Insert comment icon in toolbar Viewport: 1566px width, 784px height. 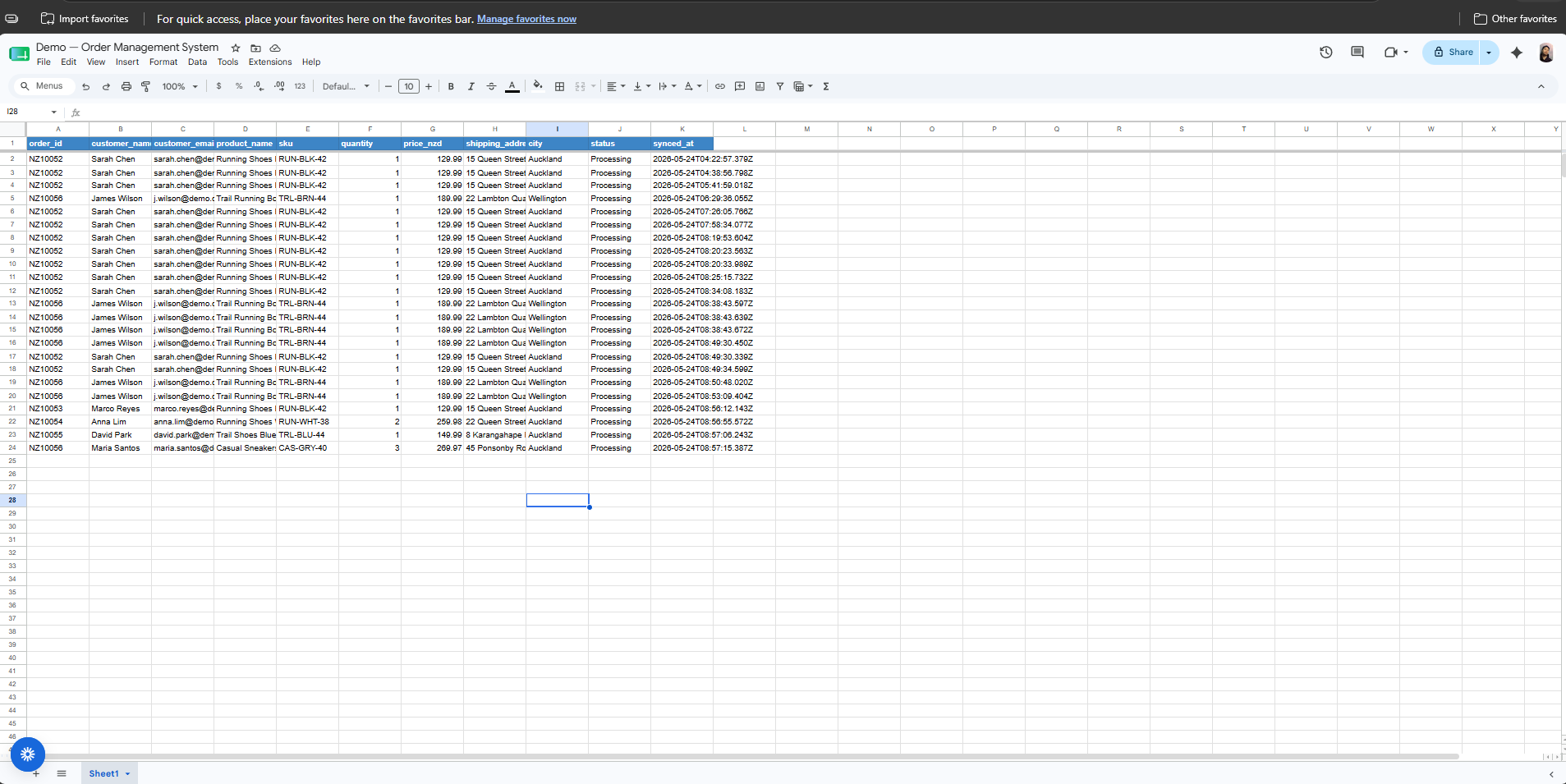[x=740, y=86]
